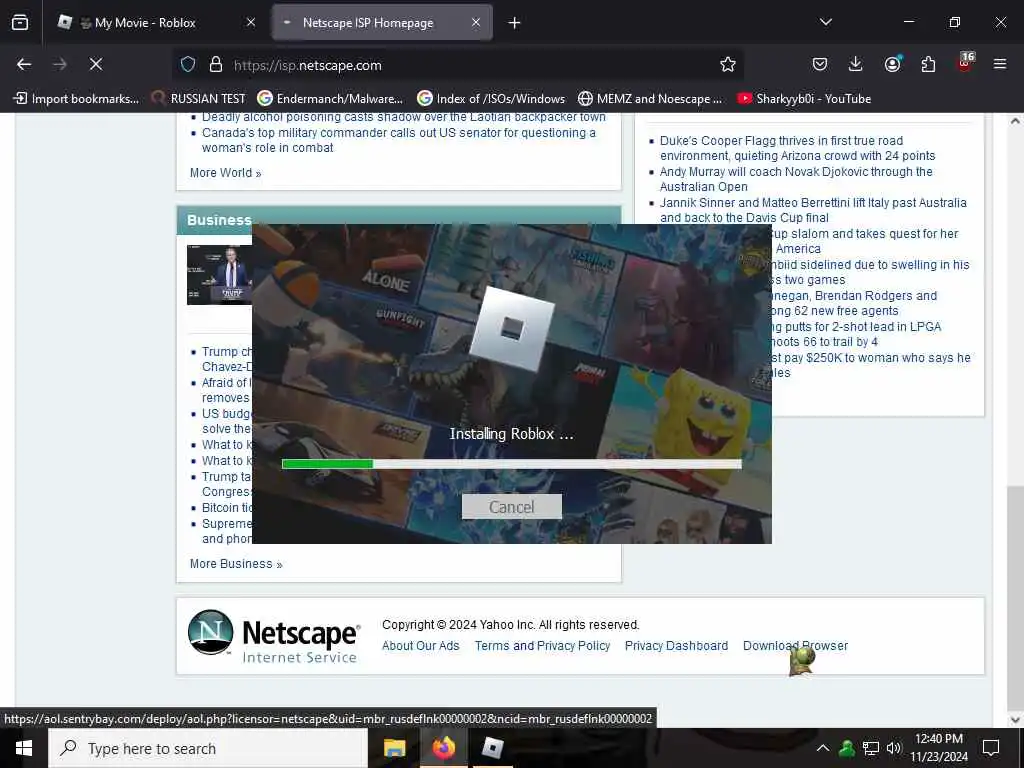
Task: Go back with the back arrow
Action: [24, 64]
